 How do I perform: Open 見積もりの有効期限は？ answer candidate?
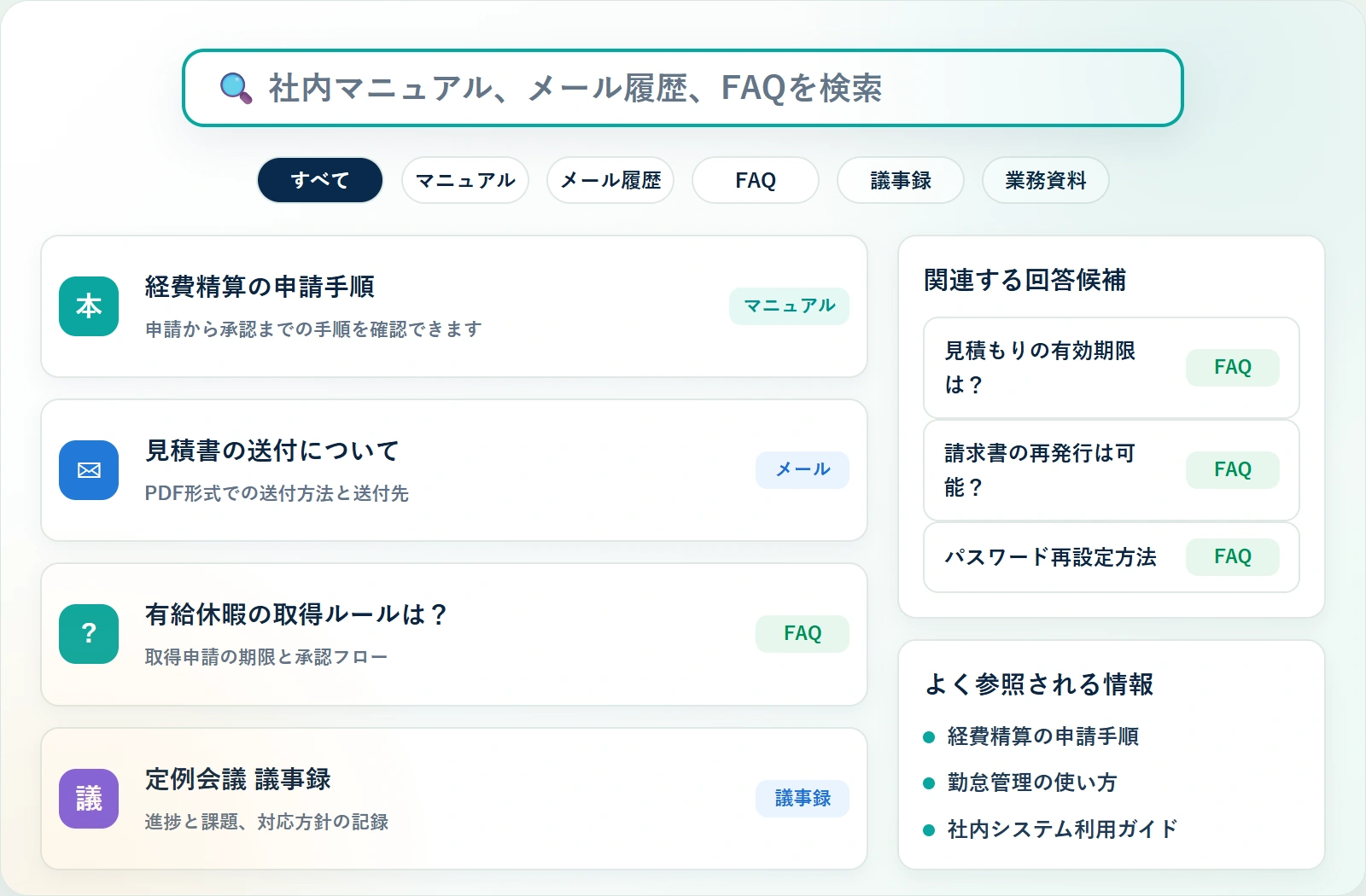(1112, 368)
